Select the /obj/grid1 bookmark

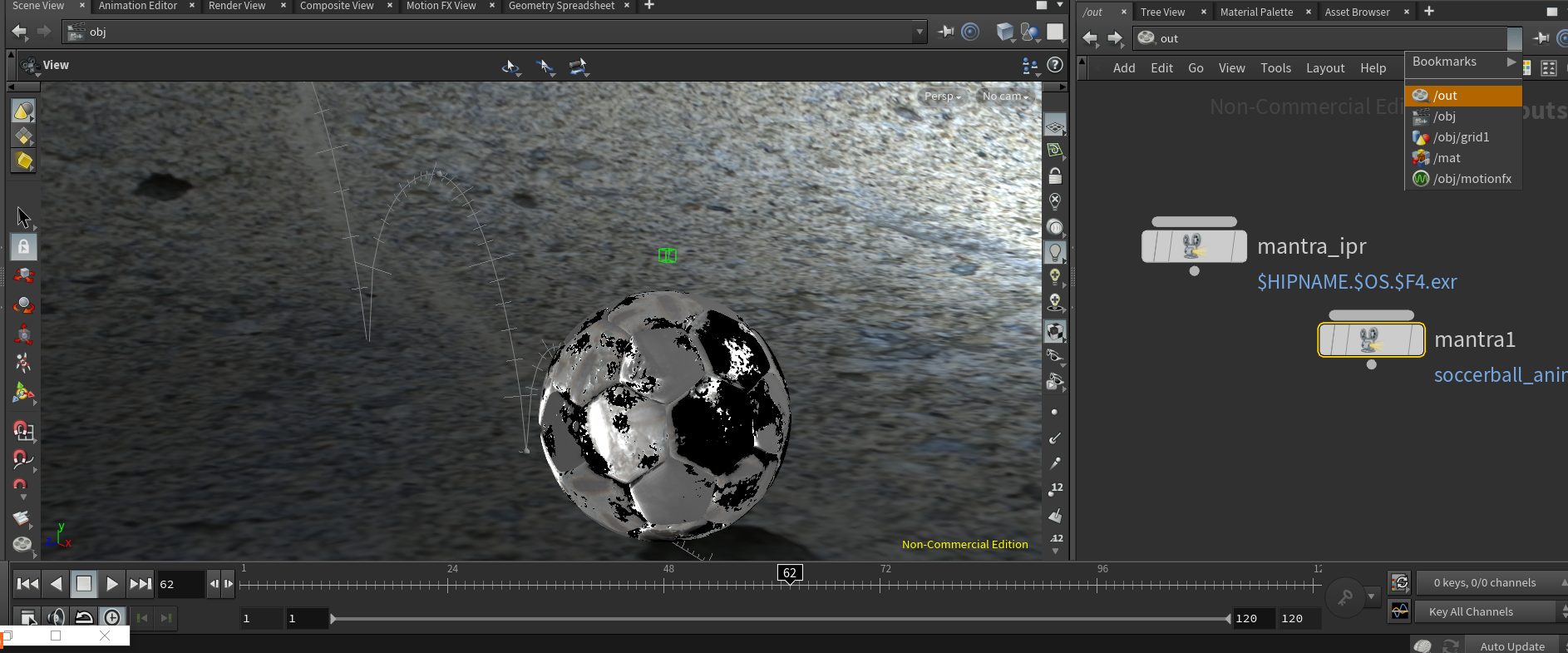click(1461, 137)
